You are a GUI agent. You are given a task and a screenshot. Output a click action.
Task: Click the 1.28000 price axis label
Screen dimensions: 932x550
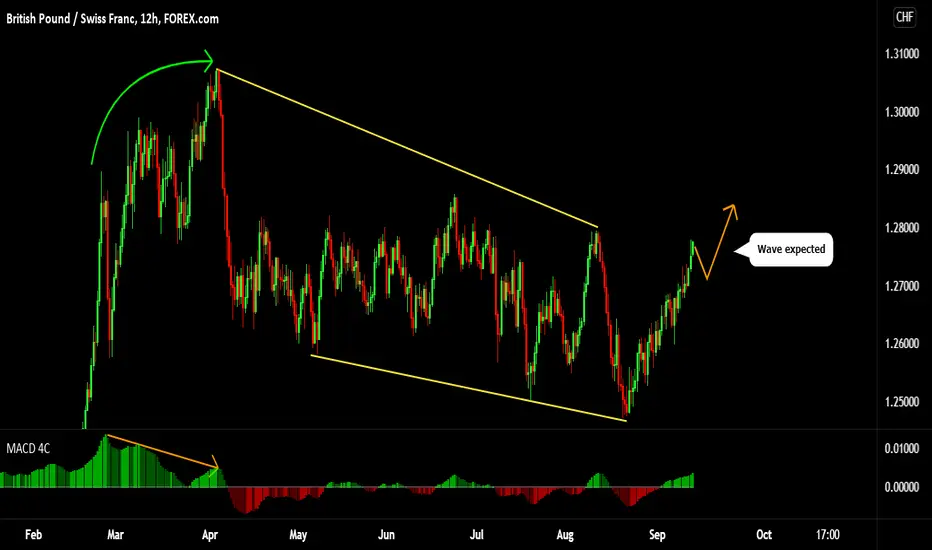coord(902,228)
